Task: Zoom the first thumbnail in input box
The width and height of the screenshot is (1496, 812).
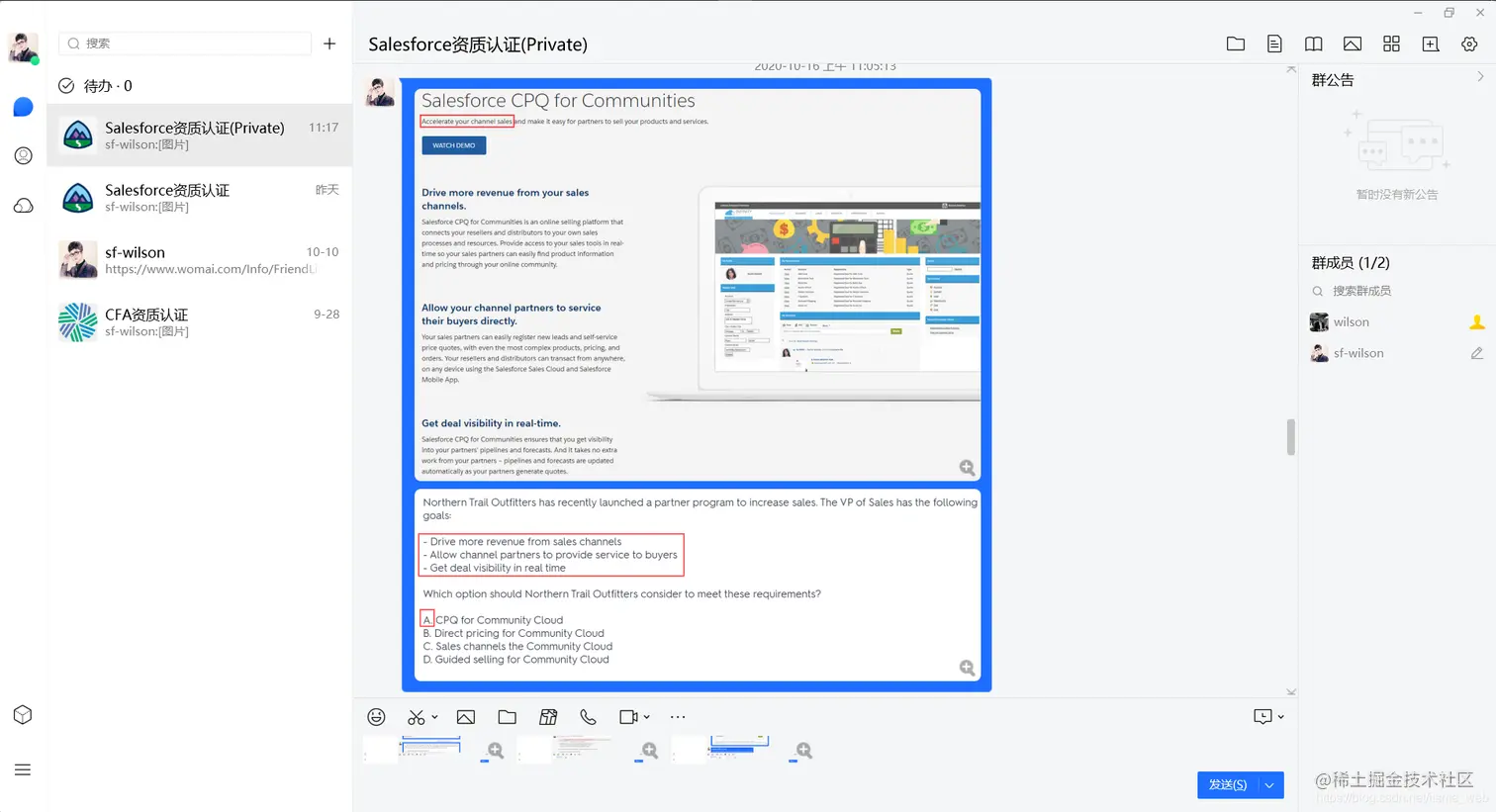Action: pyautogui.click(x=496, y=751)
